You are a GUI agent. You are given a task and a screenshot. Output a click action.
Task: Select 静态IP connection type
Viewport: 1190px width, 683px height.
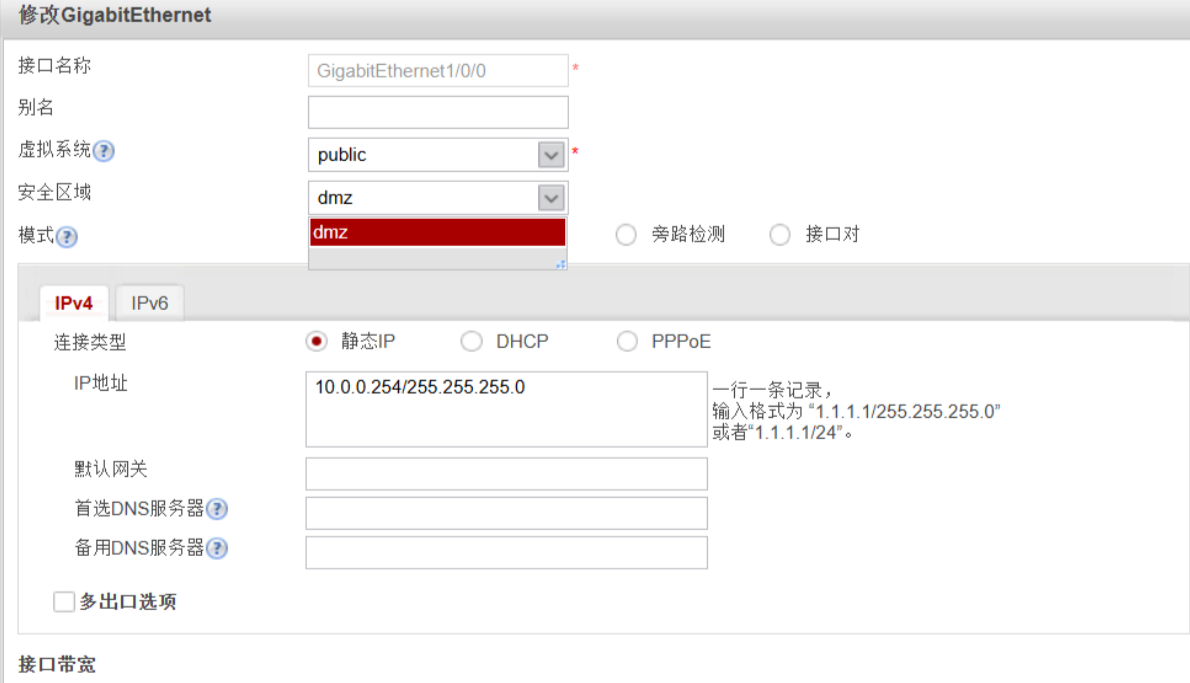[316, 342]
